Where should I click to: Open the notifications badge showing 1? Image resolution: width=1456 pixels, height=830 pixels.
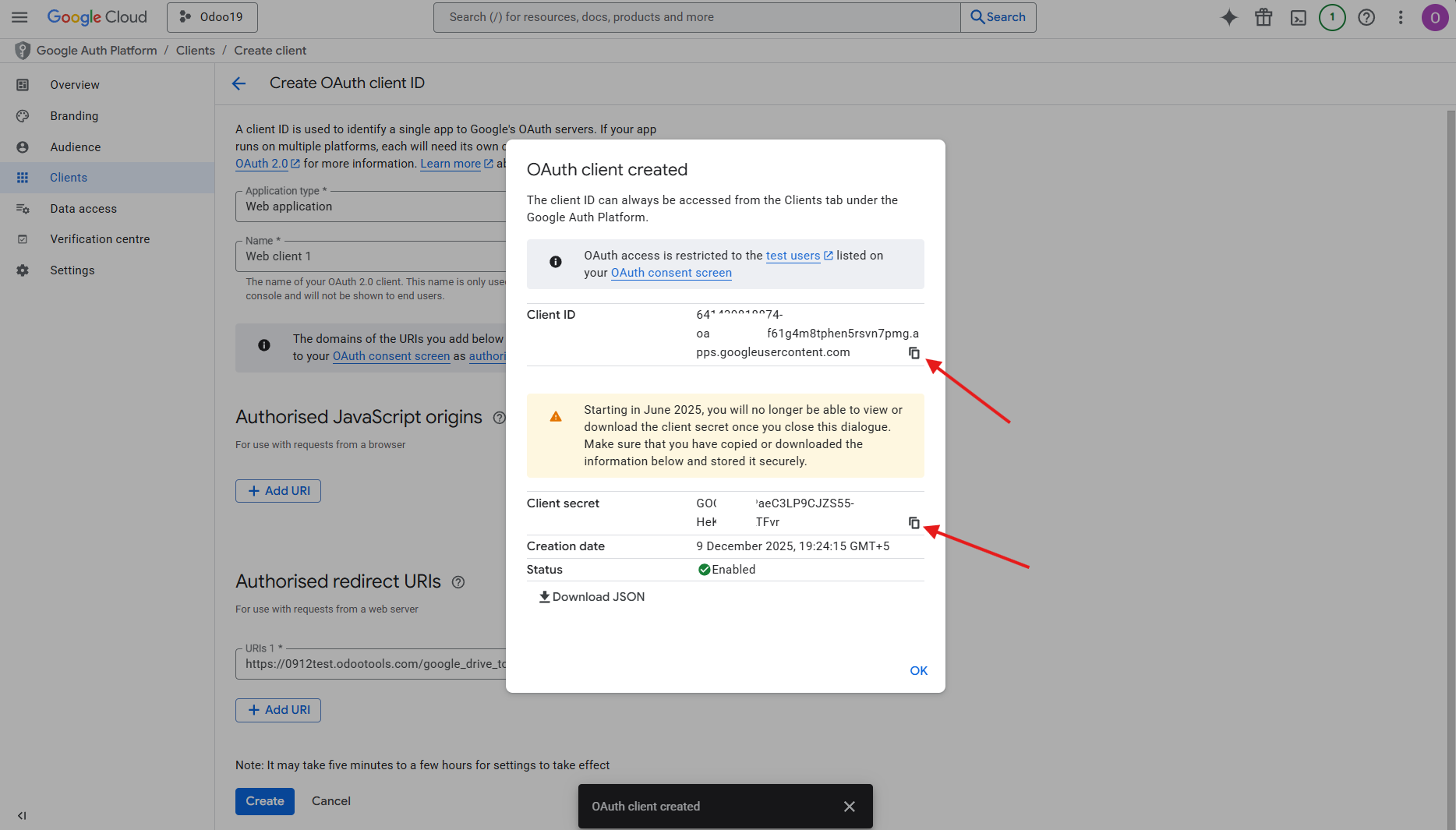tap(1332, 17)
